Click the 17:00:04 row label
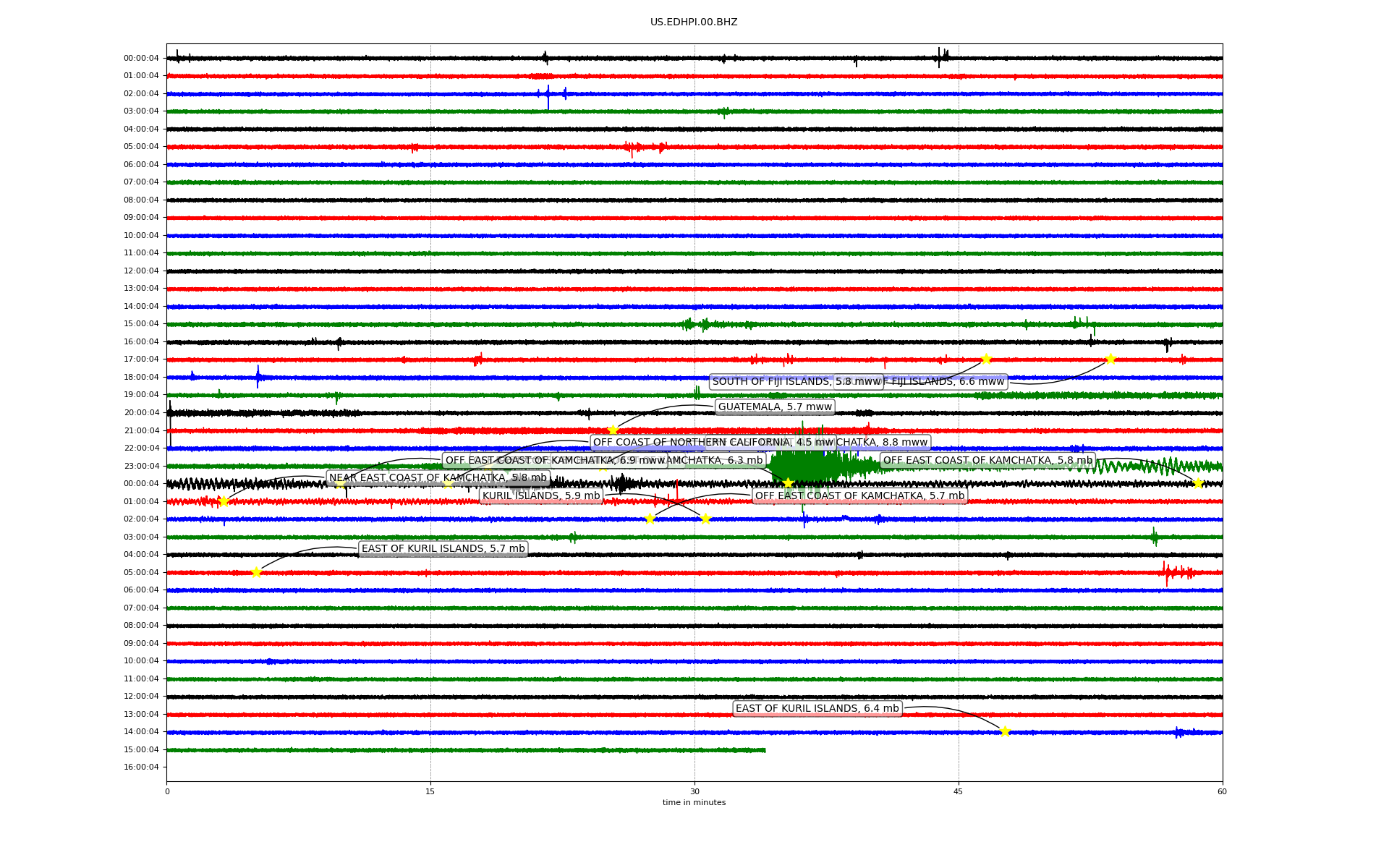 [x=141, y=359]
